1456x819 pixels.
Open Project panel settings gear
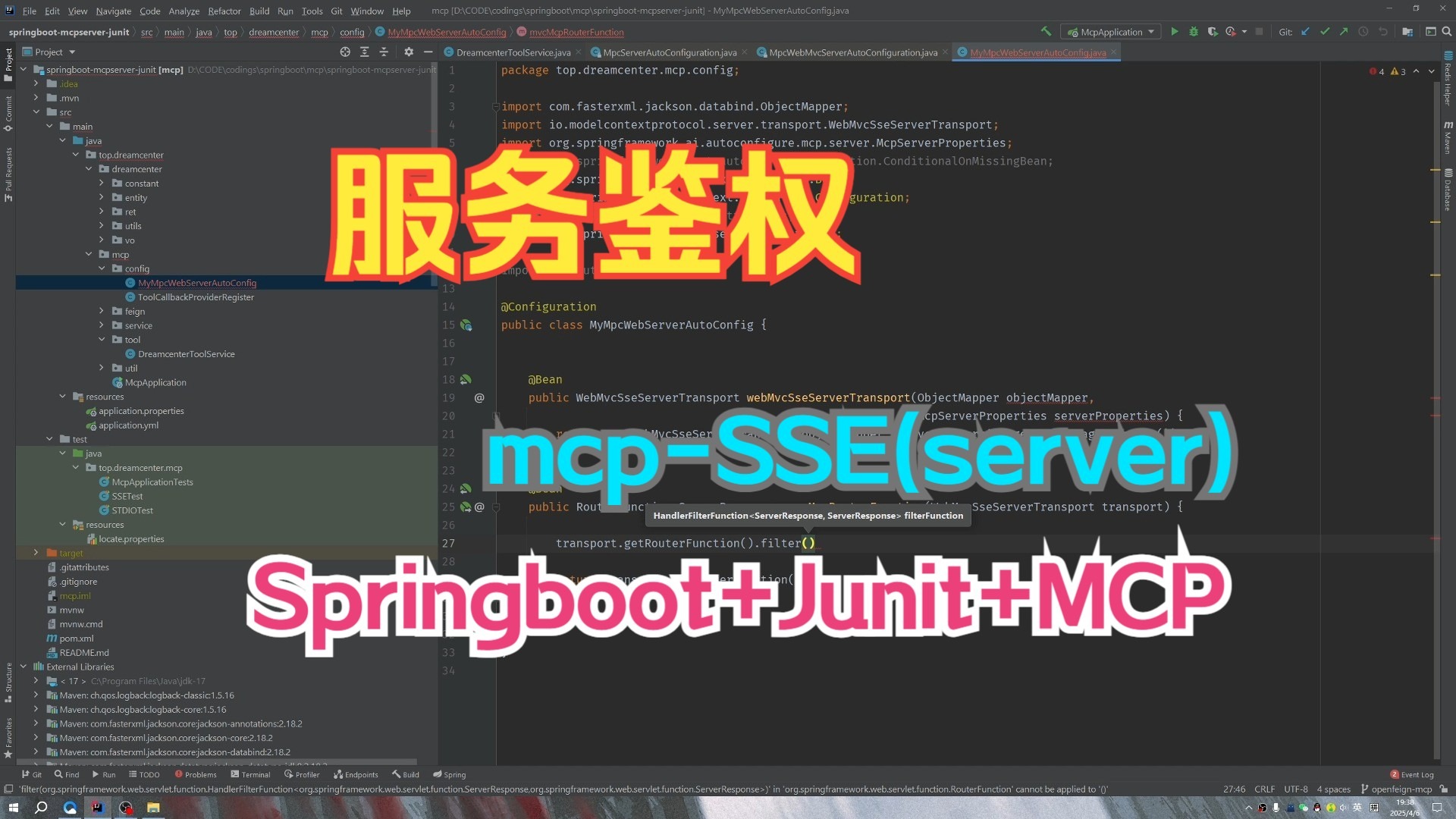(x=409, y=52)
